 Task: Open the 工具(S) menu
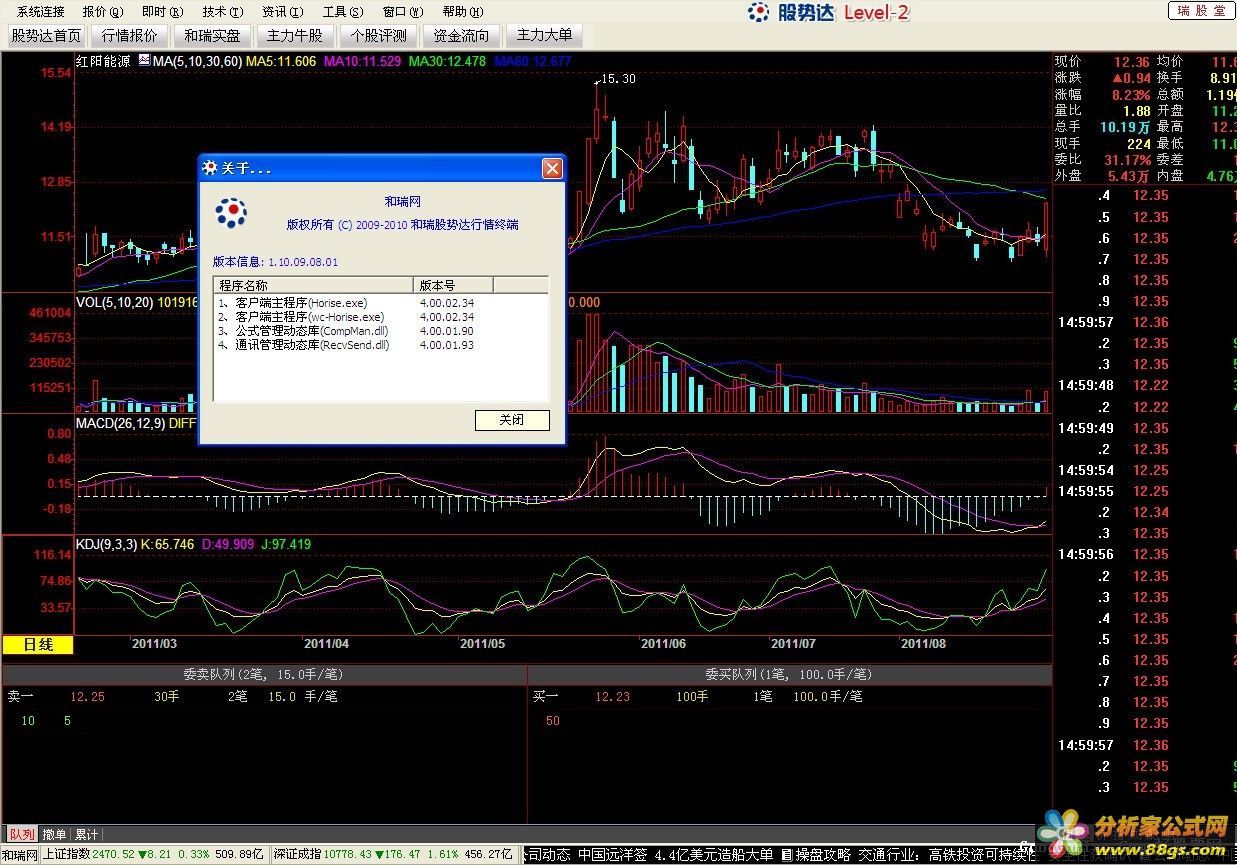[x=342, y=12]
